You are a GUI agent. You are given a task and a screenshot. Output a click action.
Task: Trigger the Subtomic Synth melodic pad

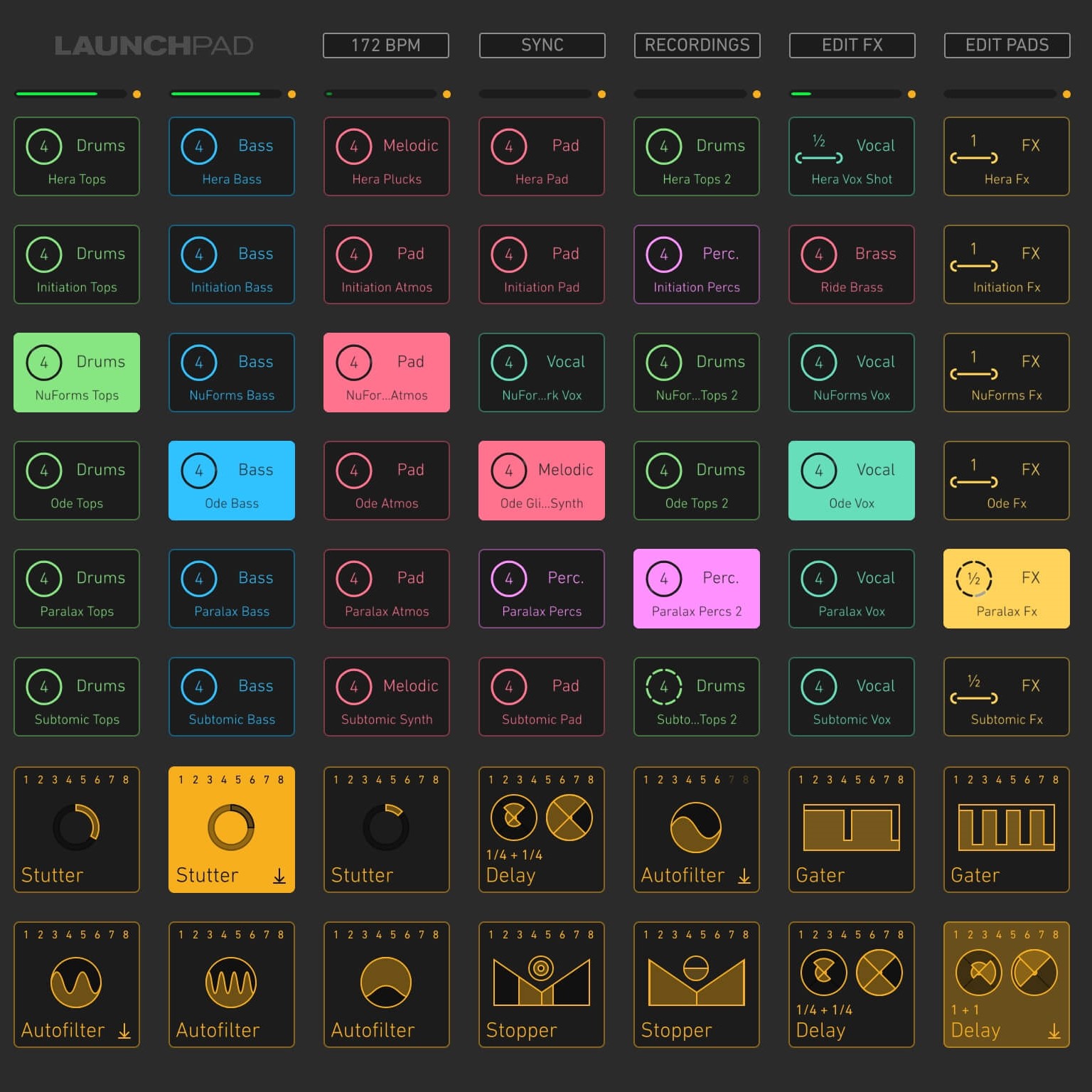pos(387,697)
